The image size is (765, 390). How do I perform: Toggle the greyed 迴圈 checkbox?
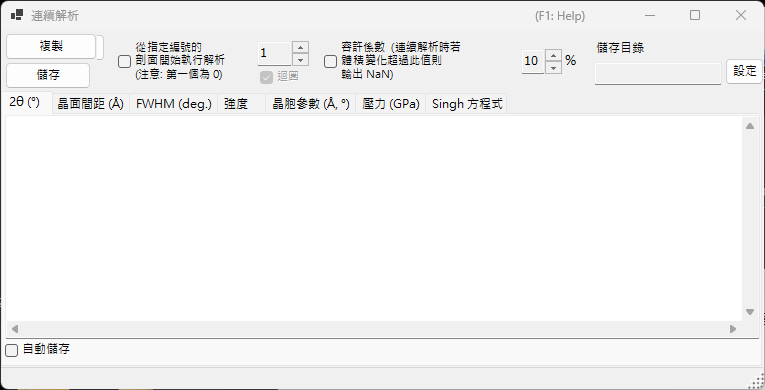[x=266, y=77]
